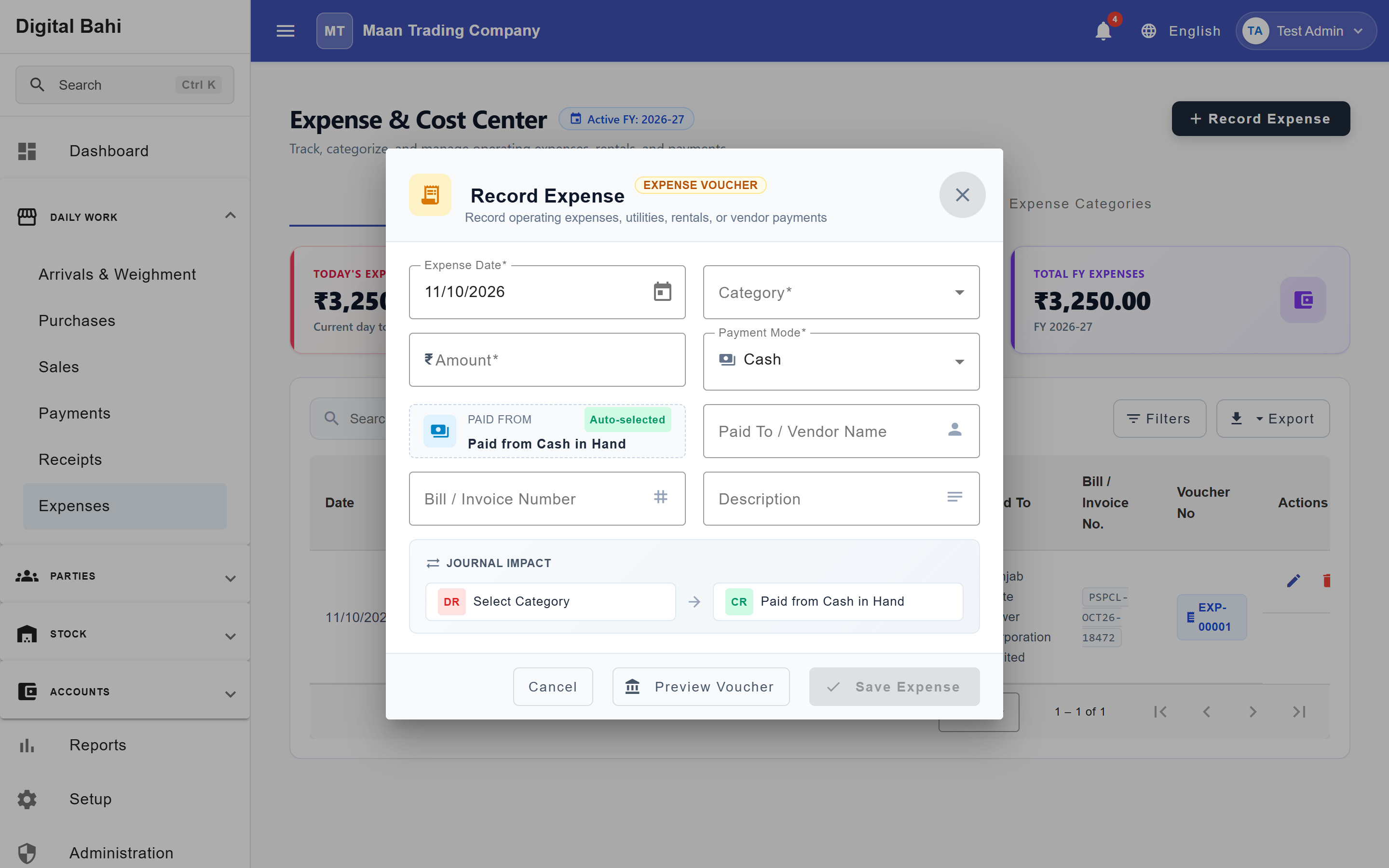Delete the EXP-00001 expense row
The height and width of the screenshot is (868, 1389).
click(x=1326, y=581)
